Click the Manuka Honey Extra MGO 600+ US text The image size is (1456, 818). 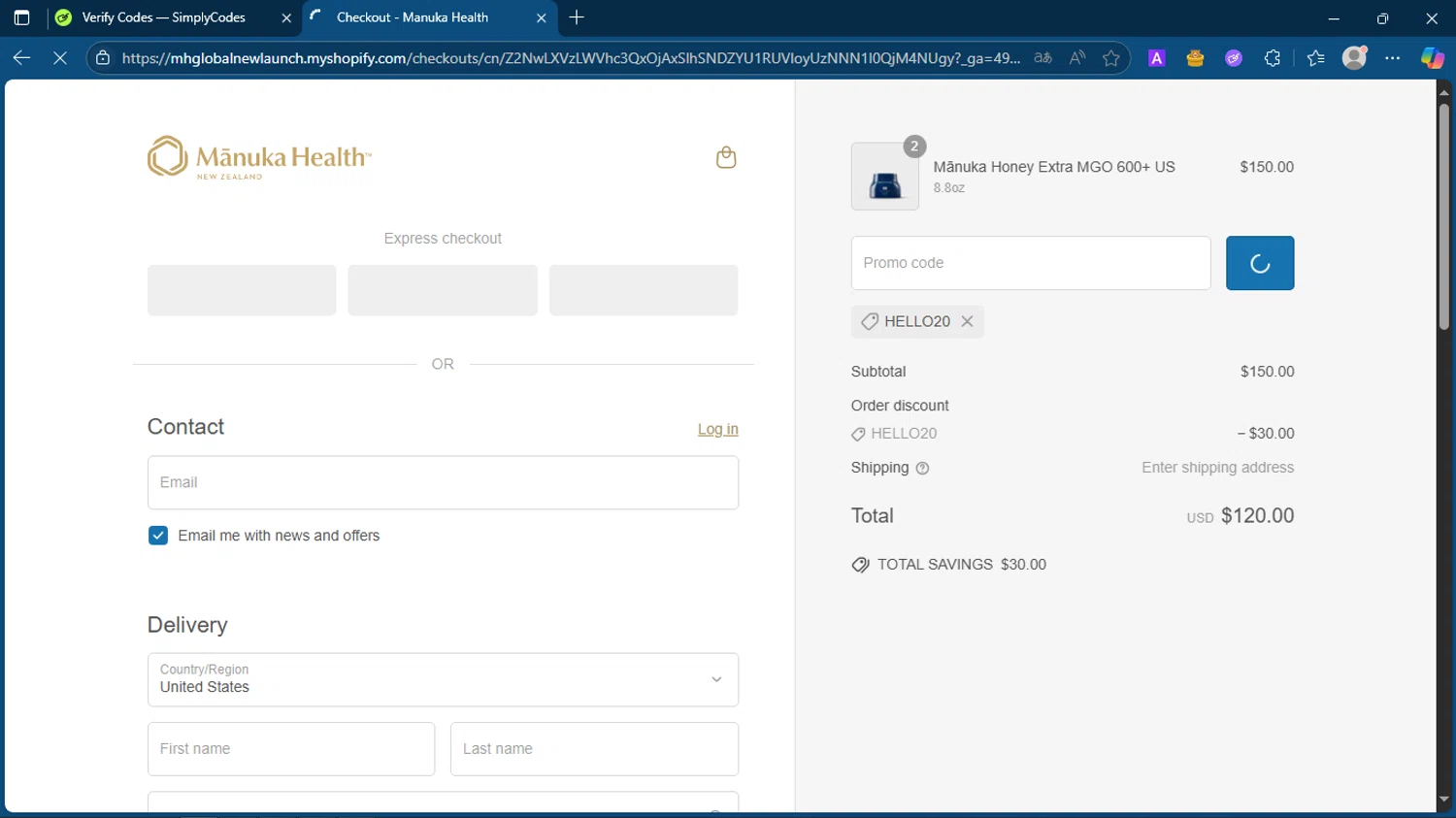tap(1054, 167)
